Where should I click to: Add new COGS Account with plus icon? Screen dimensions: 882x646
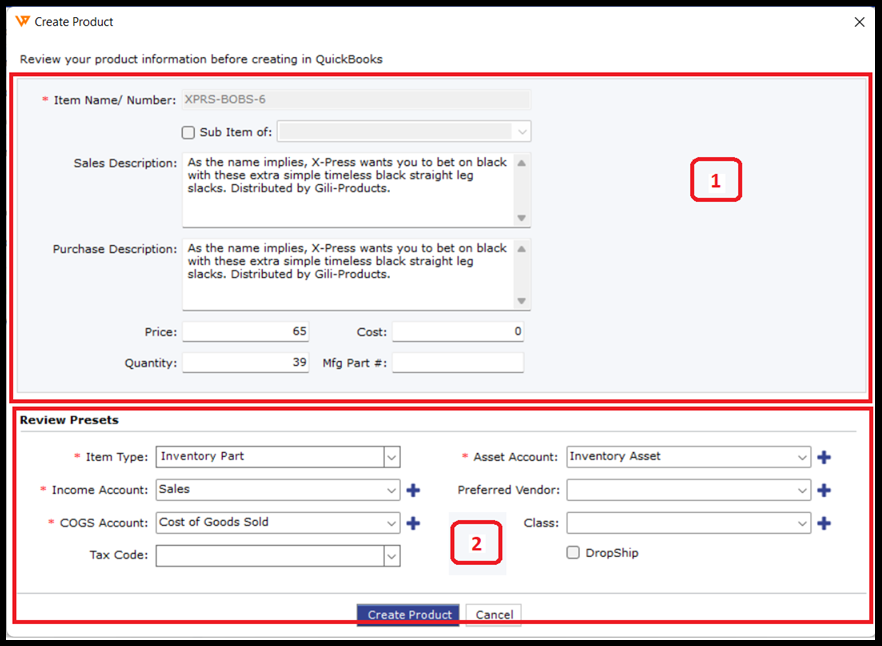click(x=413, y=523)
